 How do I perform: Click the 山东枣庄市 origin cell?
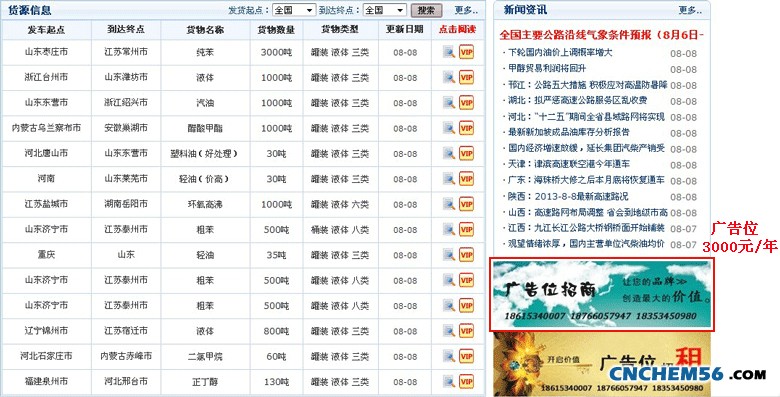[46, 52]
